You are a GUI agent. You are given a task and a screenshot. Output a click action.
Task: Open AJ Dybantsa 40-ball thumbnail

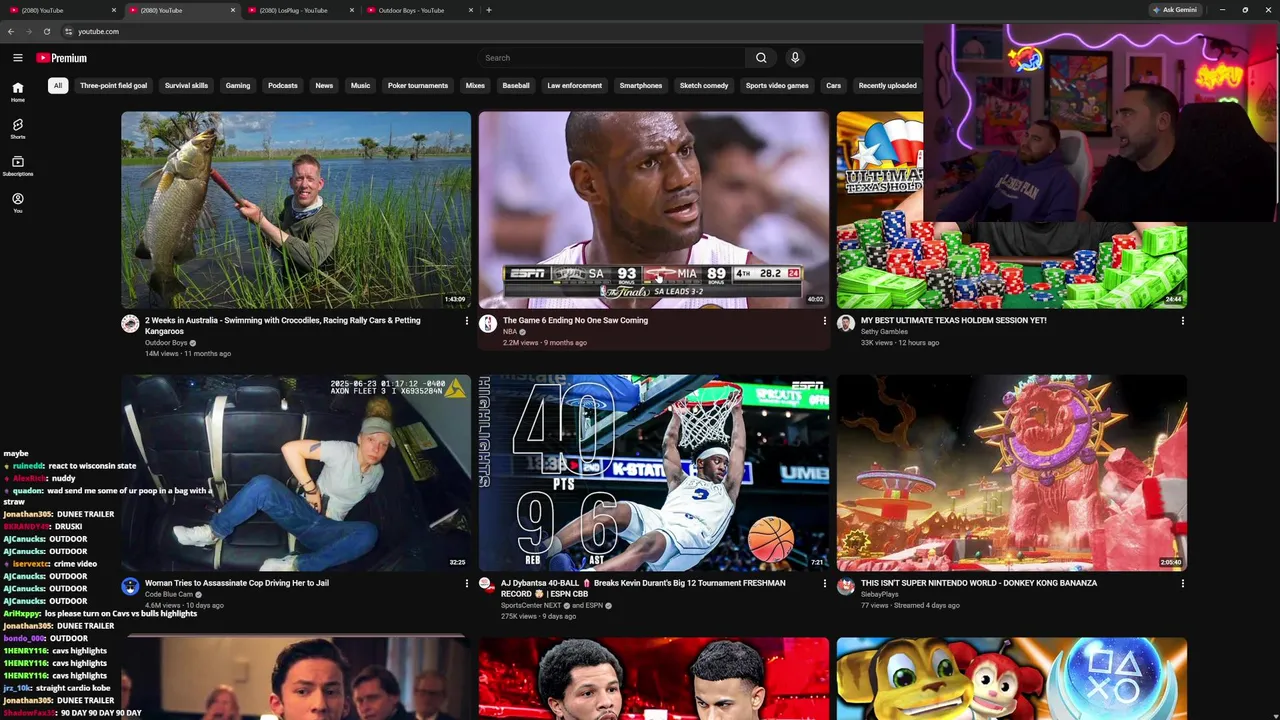coord(654,473)
